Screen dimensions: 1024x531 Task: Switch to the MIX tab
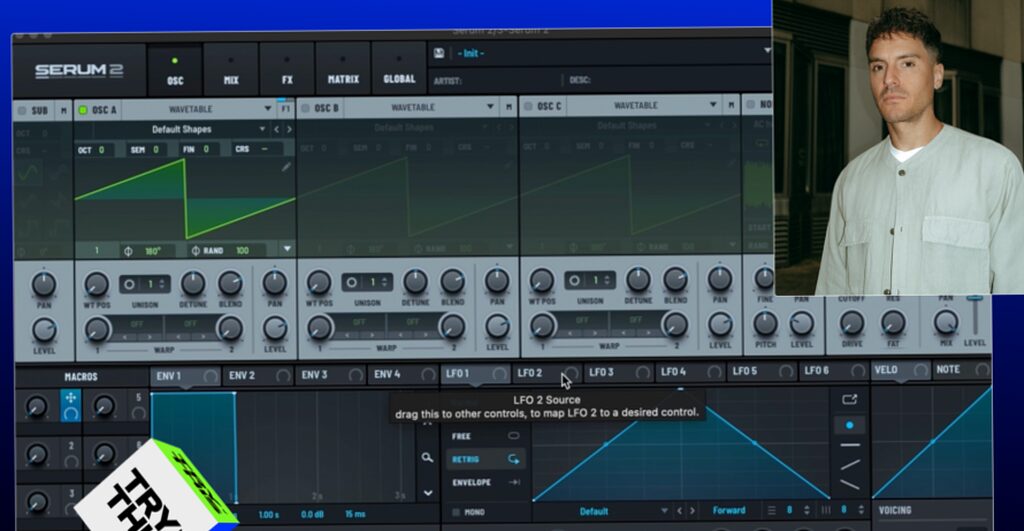click(x=231, y=70)
